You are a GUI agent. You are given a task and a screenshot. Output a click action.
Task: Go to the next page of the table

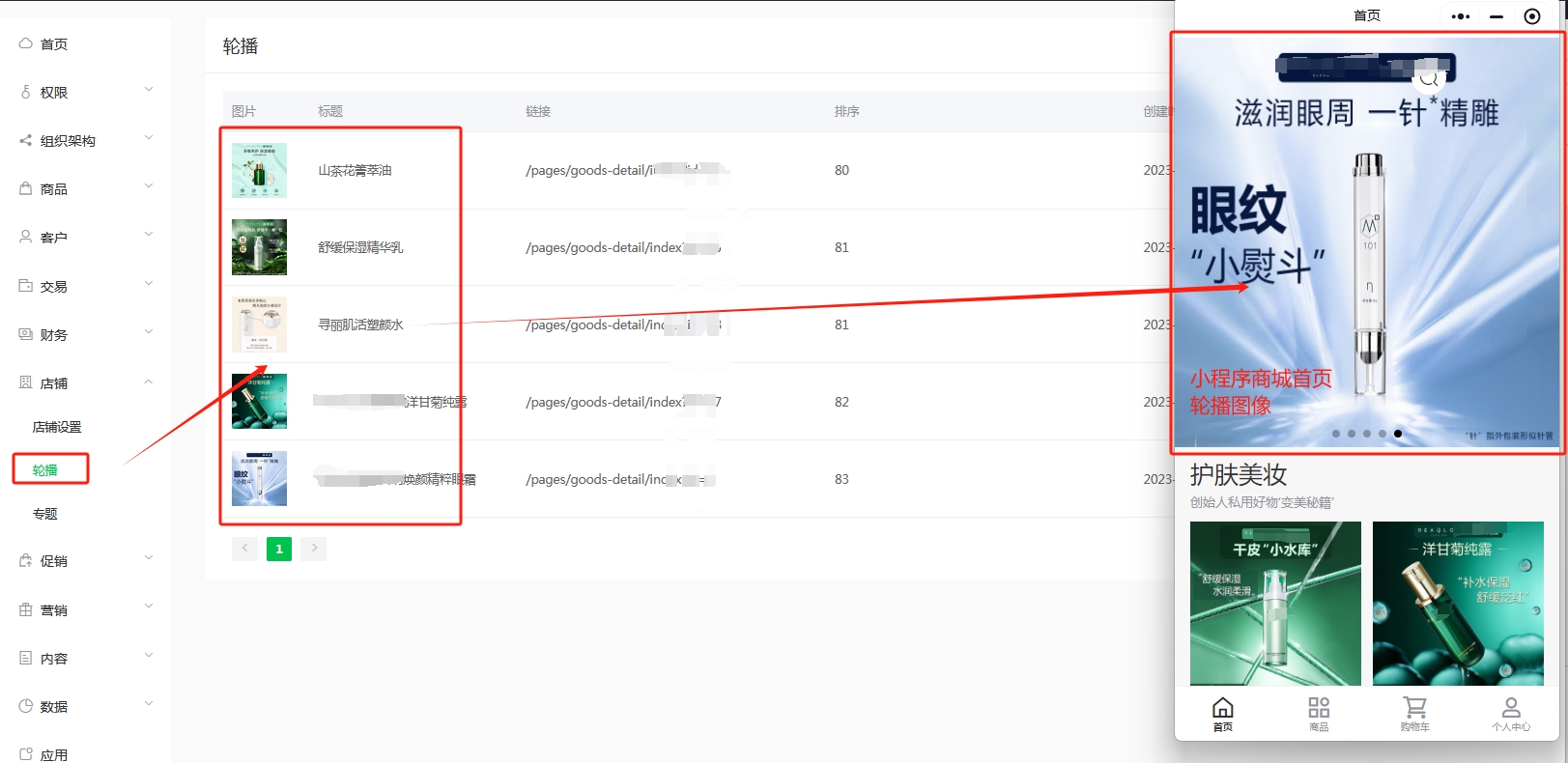coord(314,549)
